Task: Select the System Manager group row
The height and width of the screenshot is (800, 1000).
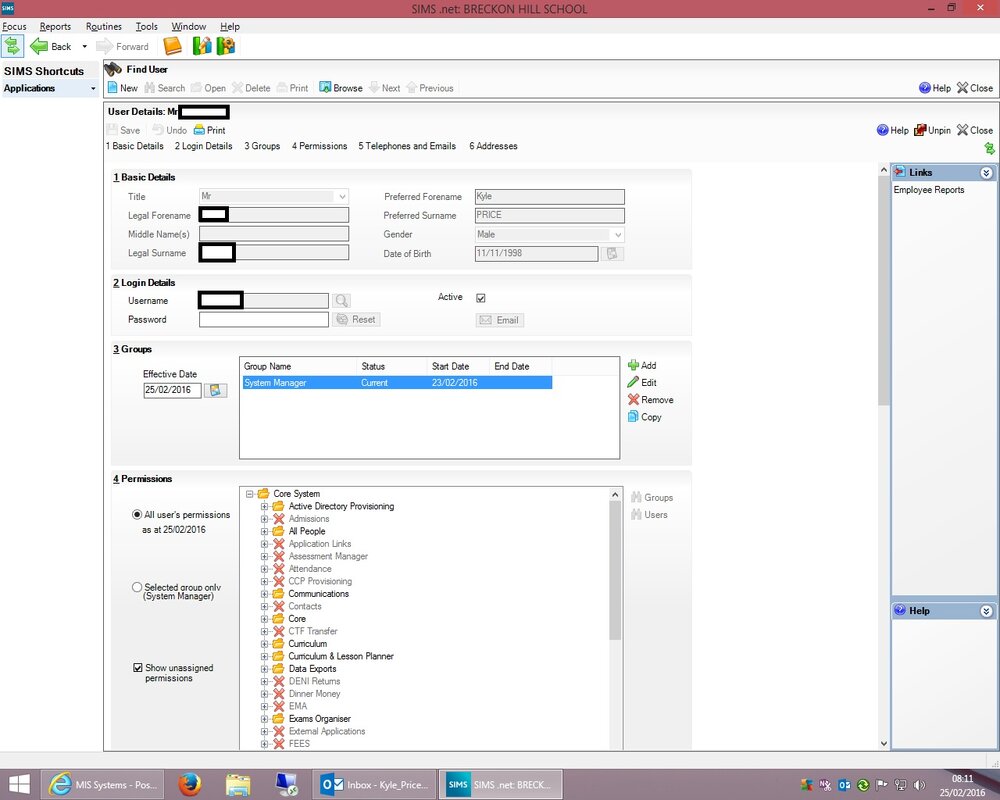Action: click(397, 383)
